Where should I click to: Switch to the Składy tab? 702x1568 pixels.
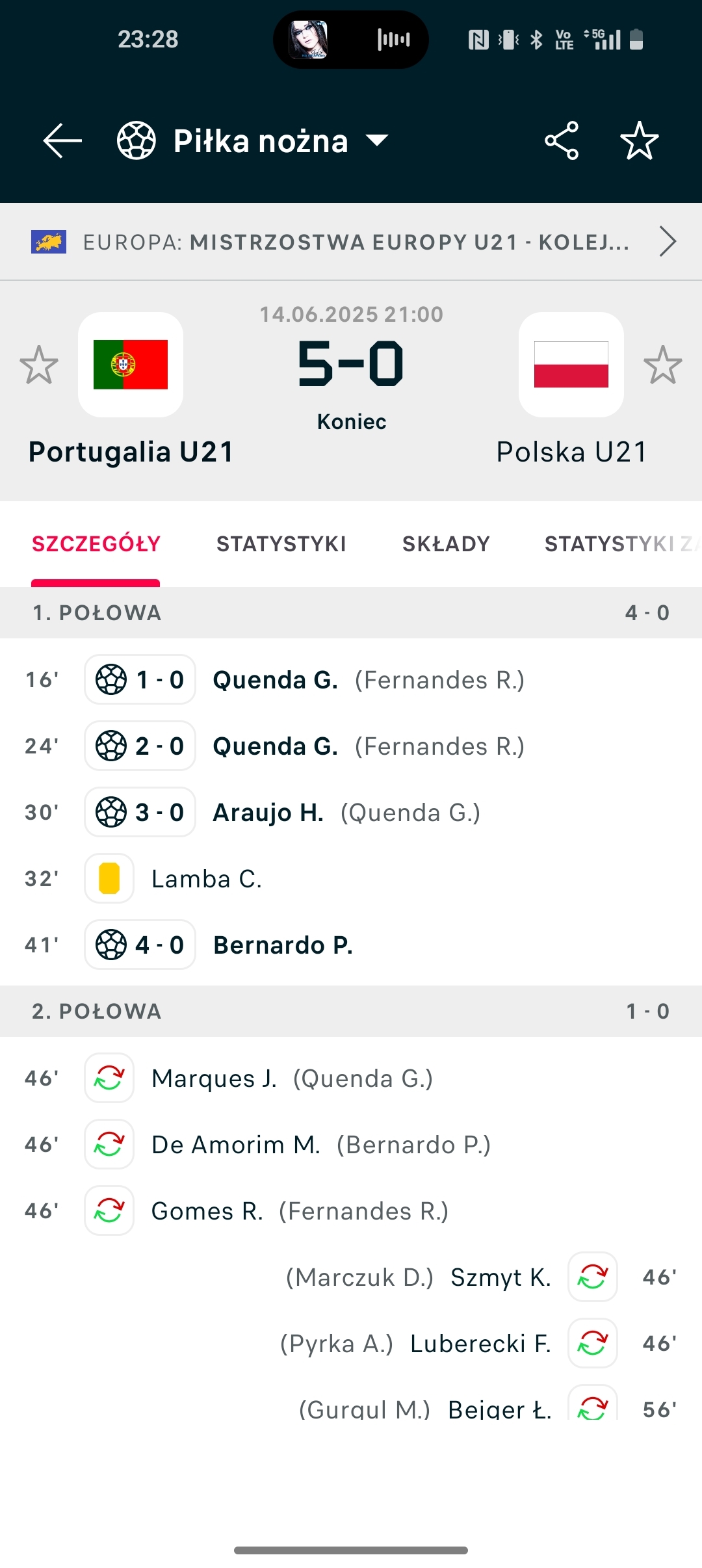point(446,544)
